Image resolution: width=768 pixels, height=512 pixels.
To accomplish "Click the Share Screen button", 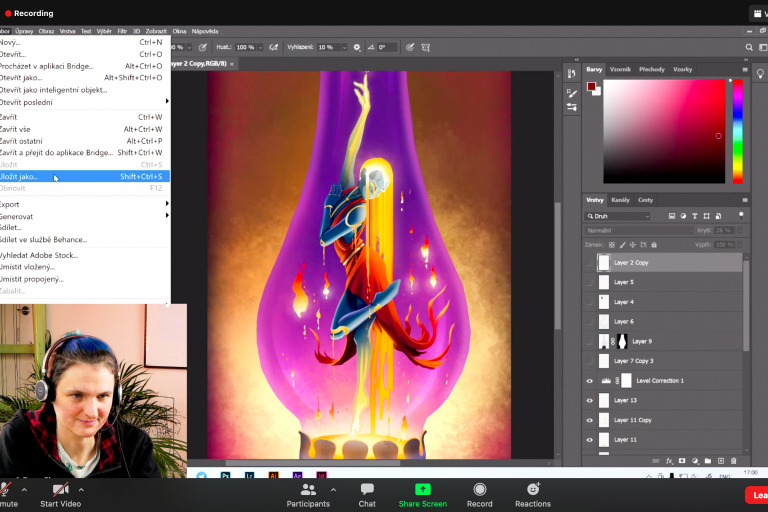I will [422, 494].
